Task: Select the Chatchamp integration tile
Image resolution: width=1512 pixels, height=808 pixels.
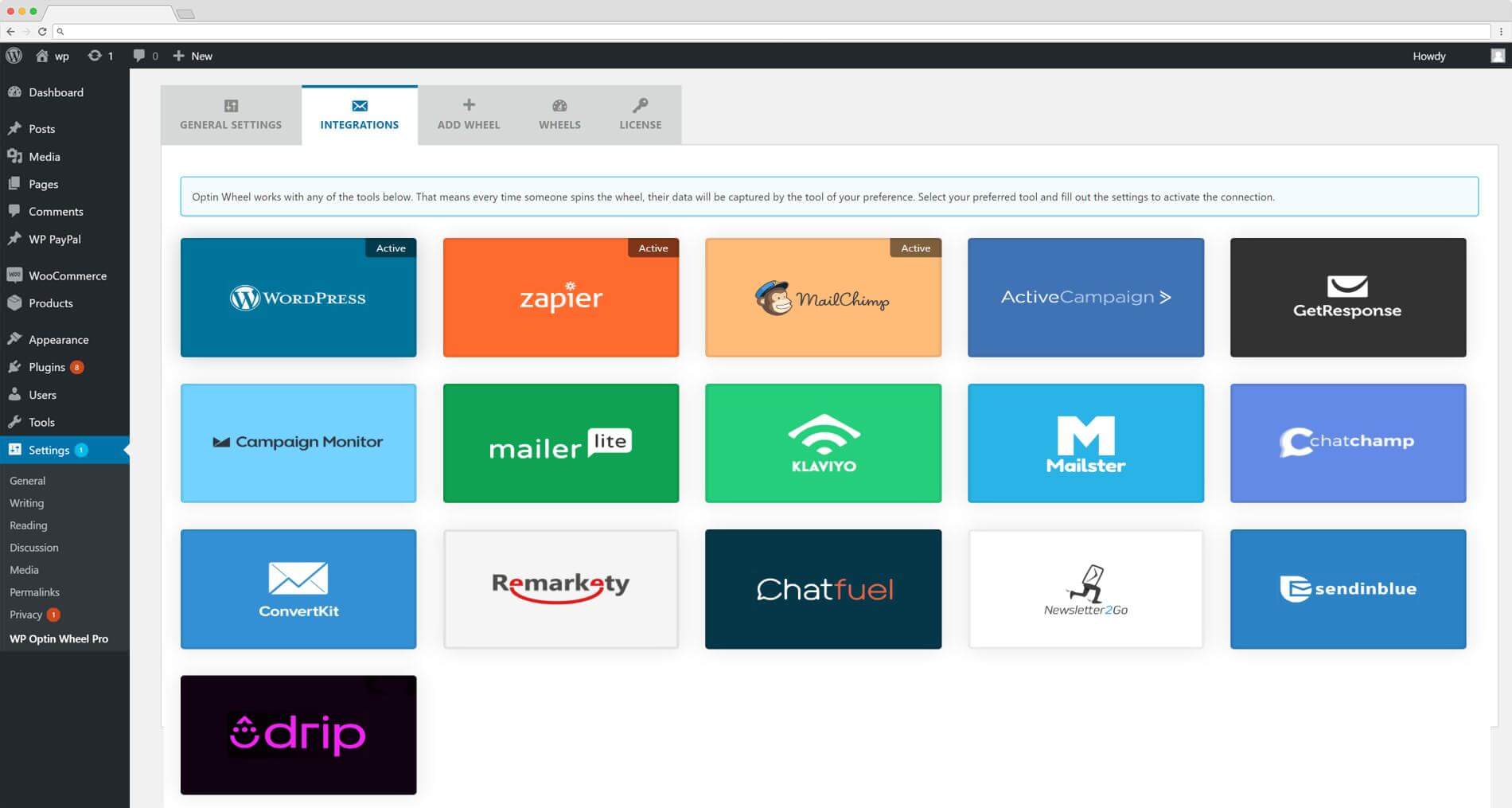Action: [1348, 443]
